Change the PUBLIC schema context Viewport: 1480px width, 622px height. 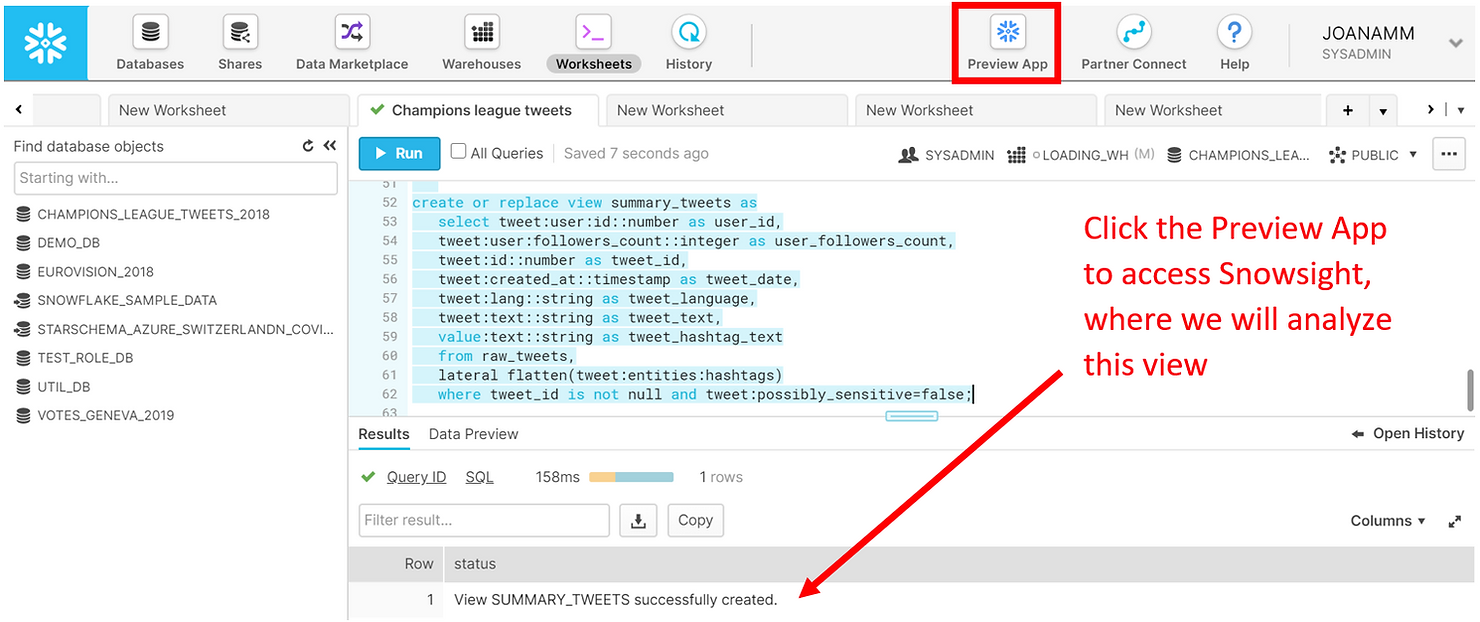(x=1373, y=155)
